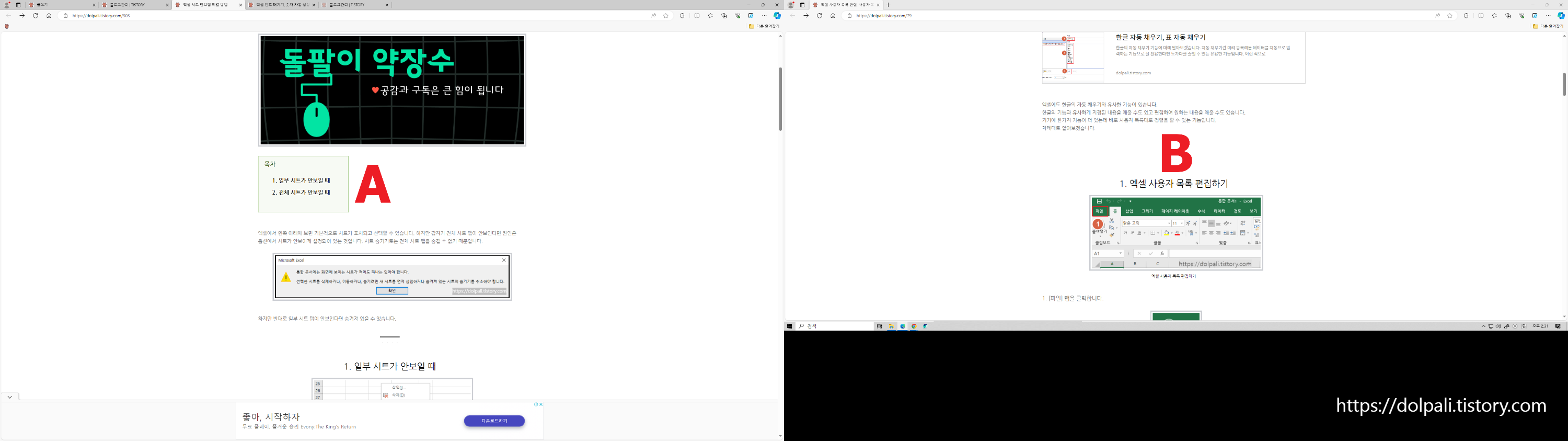Toggle split screen in left browser toolbar
This screenshot has width=1568, height=441.
(697, 16)
